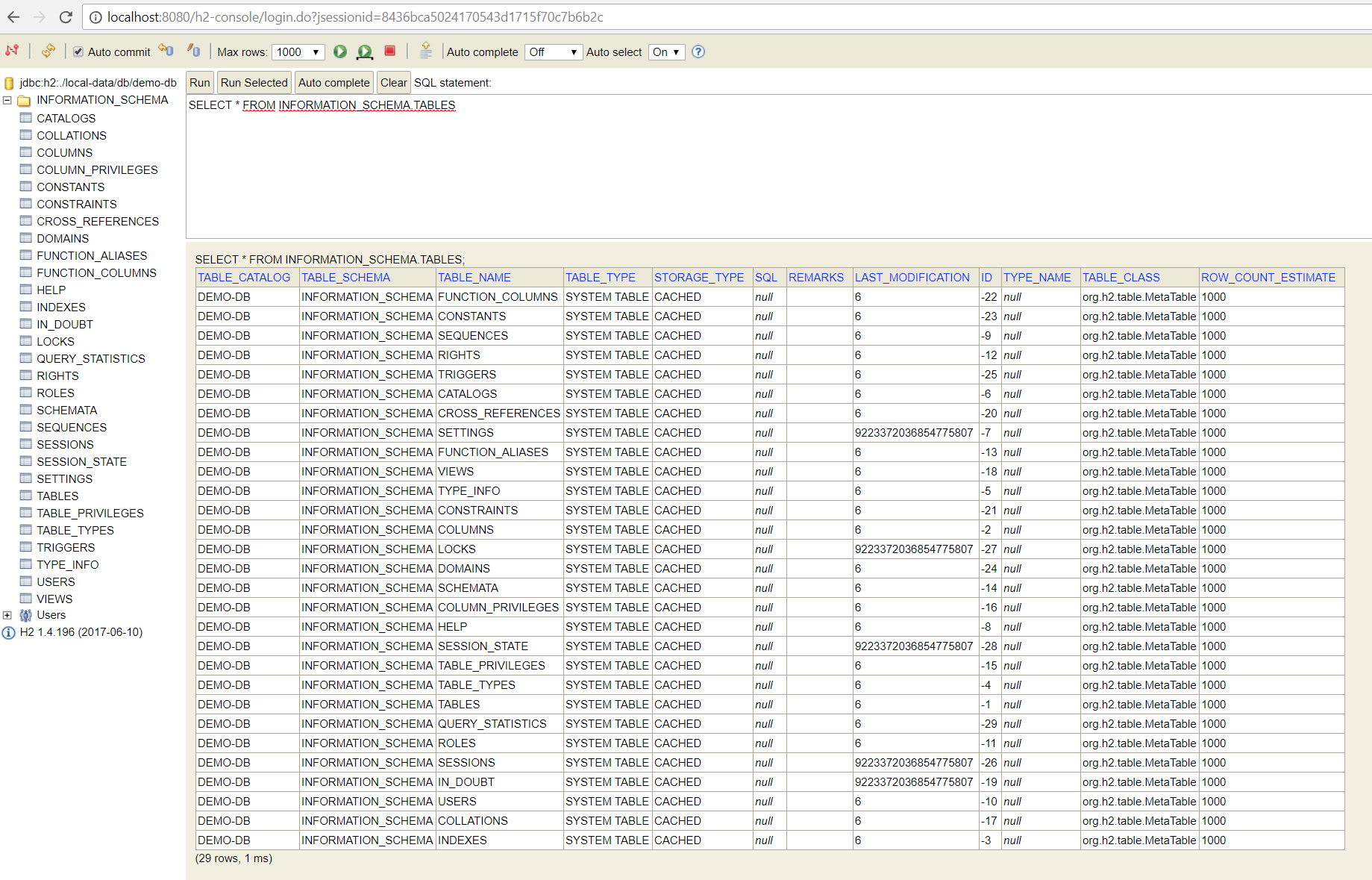Viewport: 1372px width, 880px height.
Task: Select SCHEMATA in the schema tree
Action: [x=67, y=410]
